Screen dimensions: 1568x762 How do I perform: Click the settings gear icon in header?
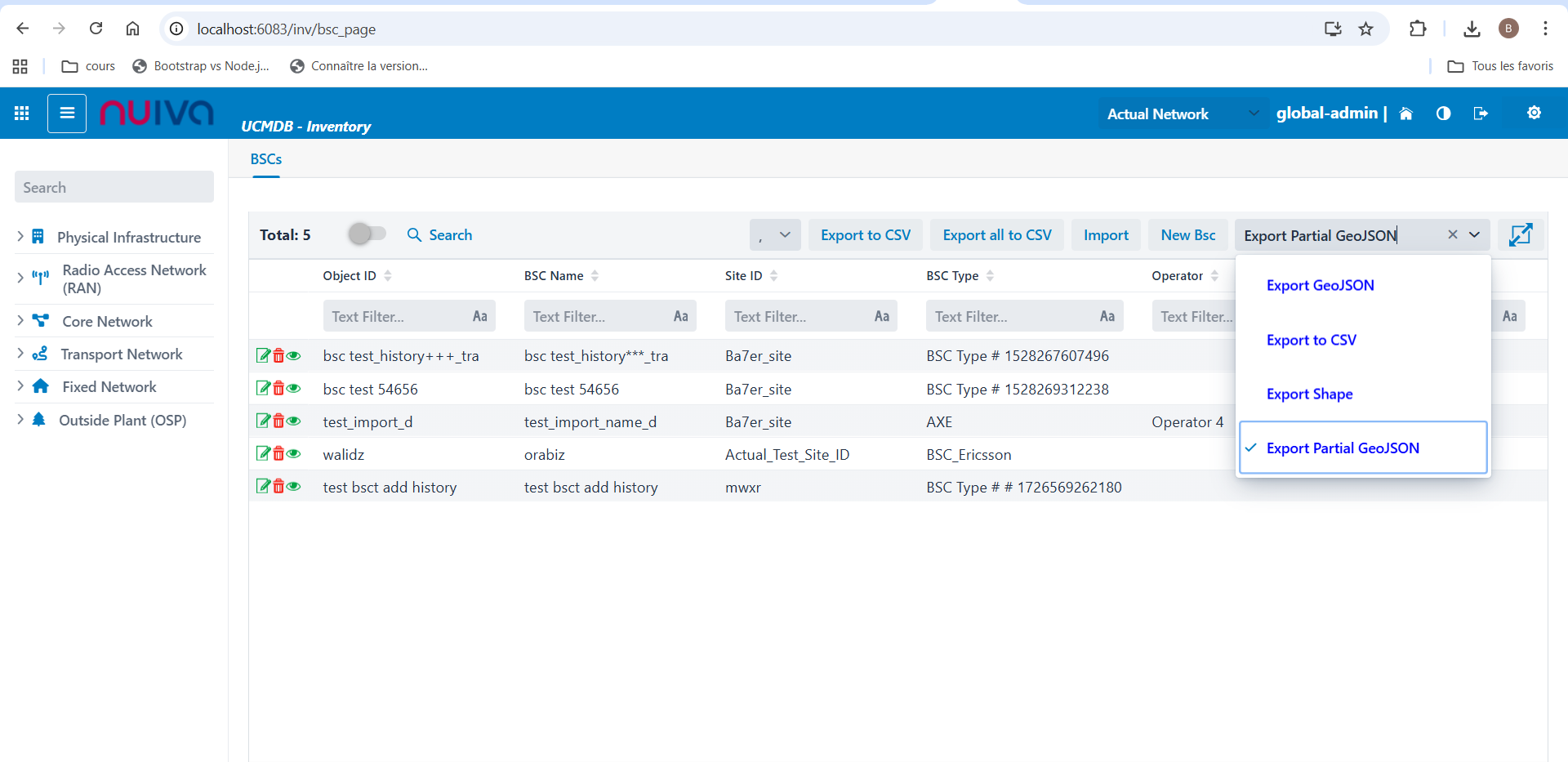coord(1534,113)
